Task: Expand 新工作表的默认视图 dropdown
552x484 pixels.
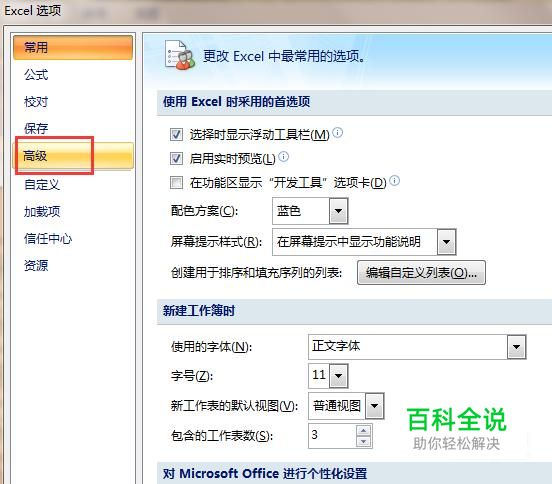Action: (374, 406)
